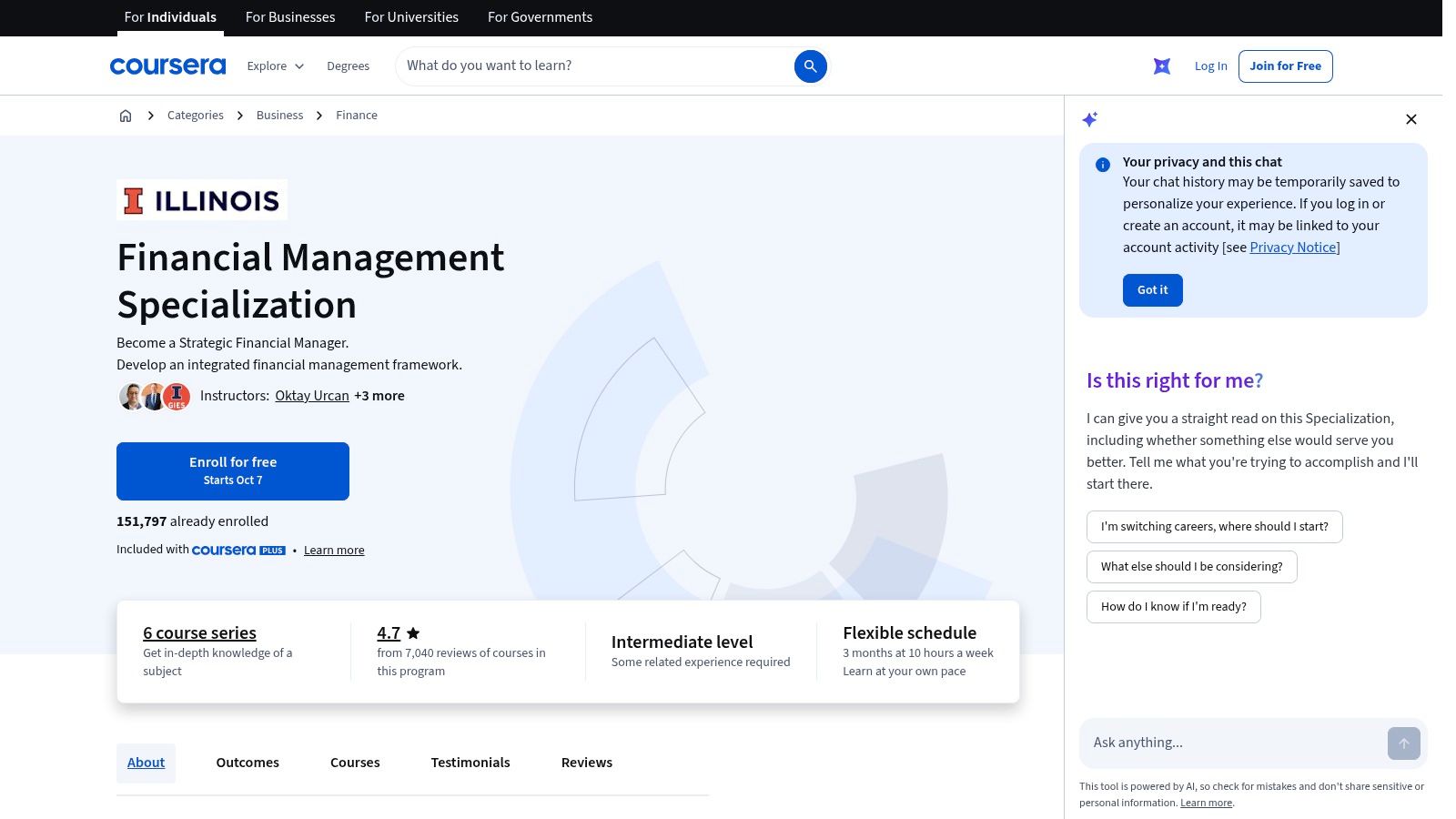The image size is (1456, 819).
Task: Open Finance breadcrumb
Action: (357, 116)
